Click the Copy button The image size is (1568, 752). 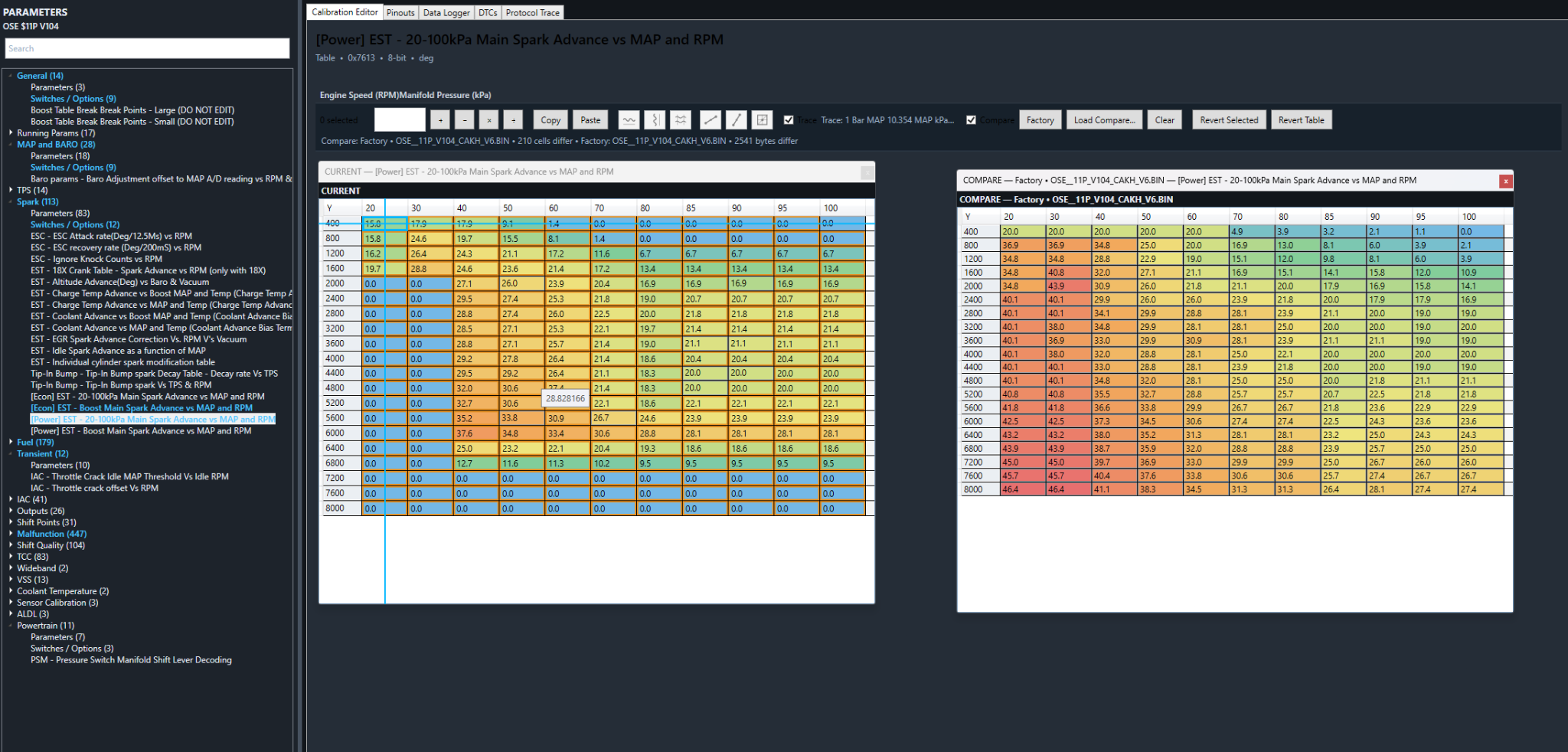click(550, 120)
